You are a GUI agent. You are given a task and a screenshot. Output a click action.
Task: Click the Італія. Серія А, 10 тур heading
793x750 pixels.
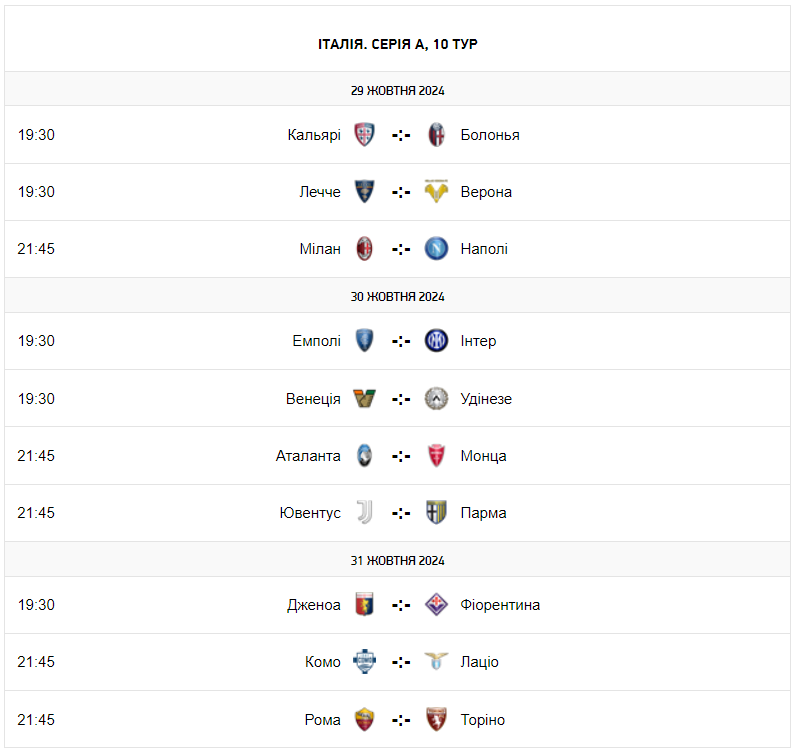coord(397,44)
